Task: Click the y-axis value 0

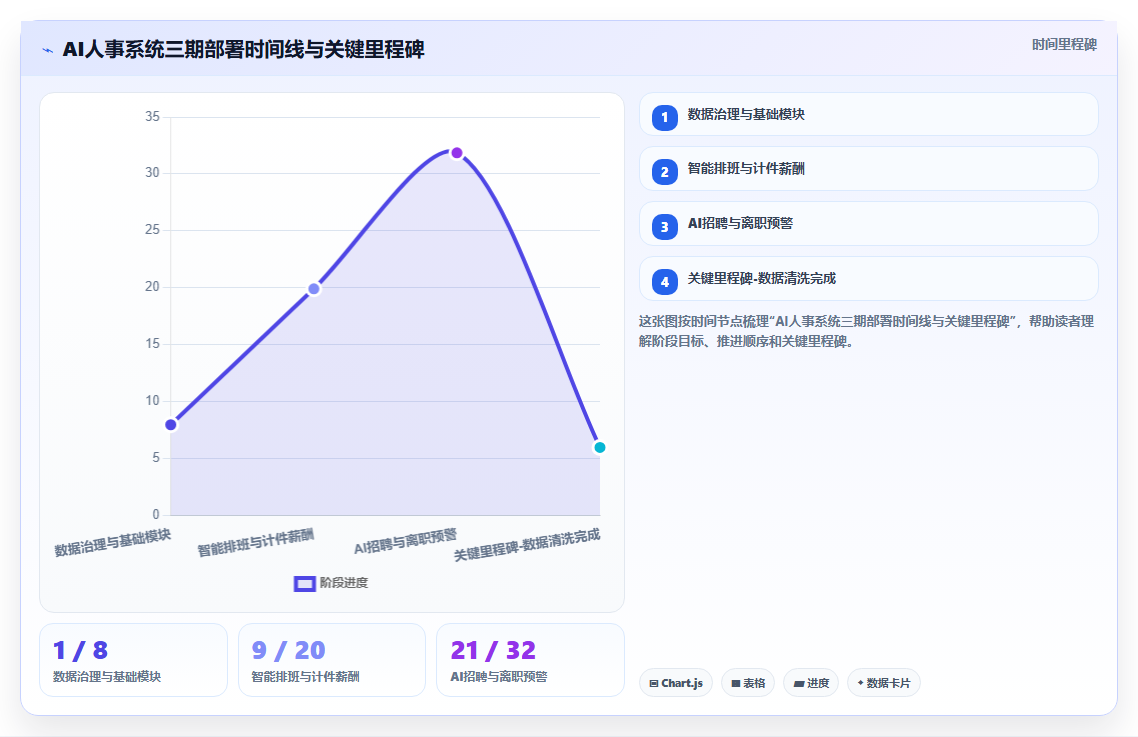Action: tap(156, 514)
